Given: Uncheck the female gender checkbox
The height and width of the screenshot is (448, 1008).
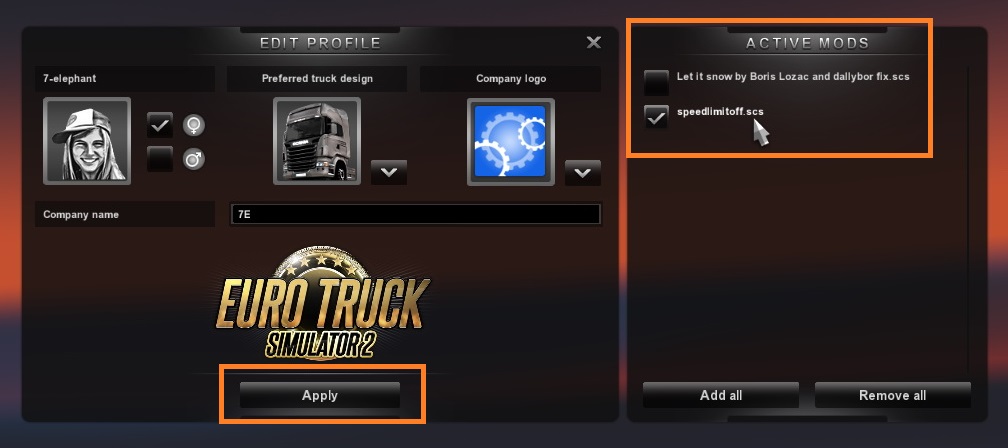Looking at the screenshot, I should pos(159,125).
